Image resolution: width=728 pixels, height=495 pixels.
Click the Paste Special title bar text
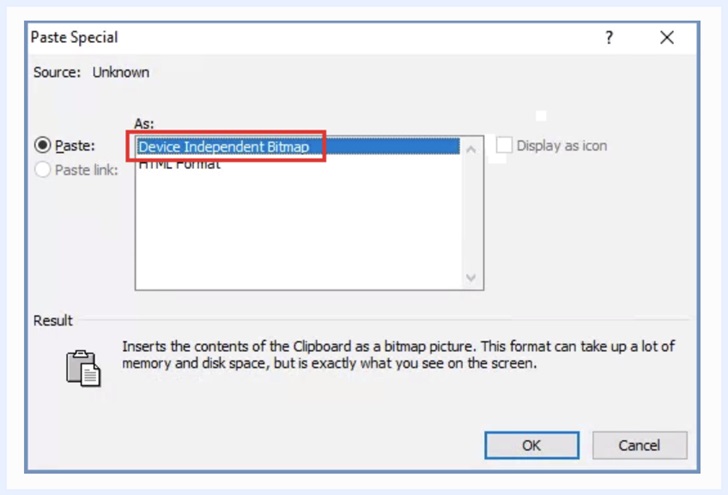(74, 38)
